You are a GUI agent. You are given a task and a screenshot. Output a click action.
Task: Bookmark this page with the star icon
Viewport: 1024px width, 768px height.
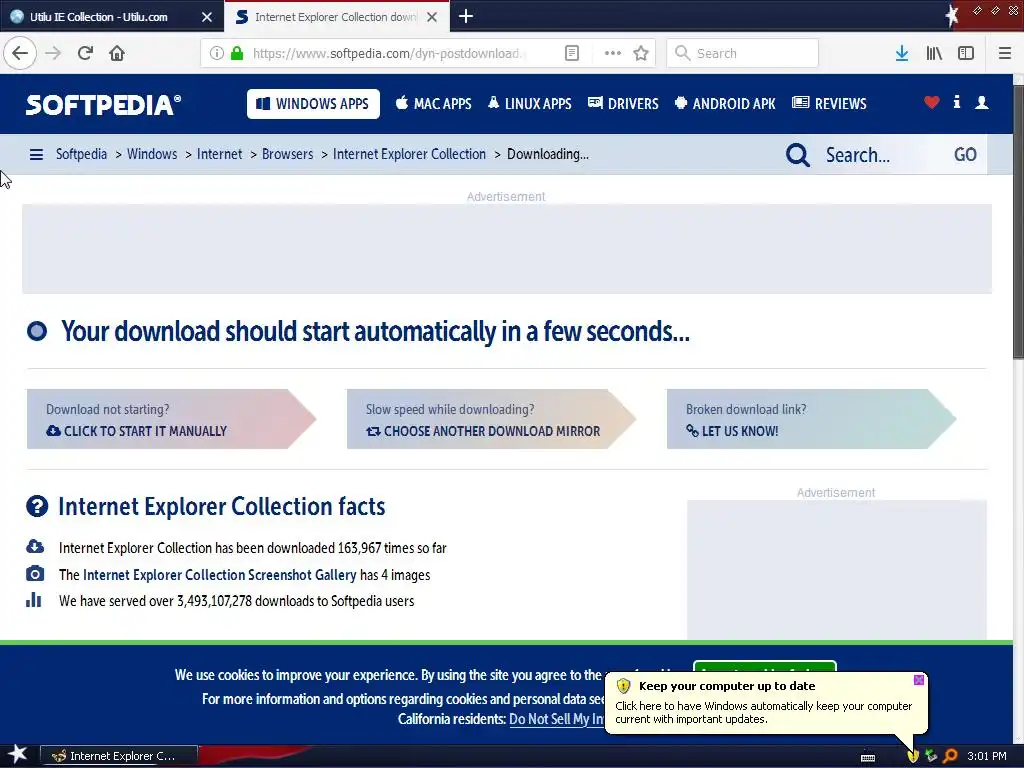[x=641, y=53]
